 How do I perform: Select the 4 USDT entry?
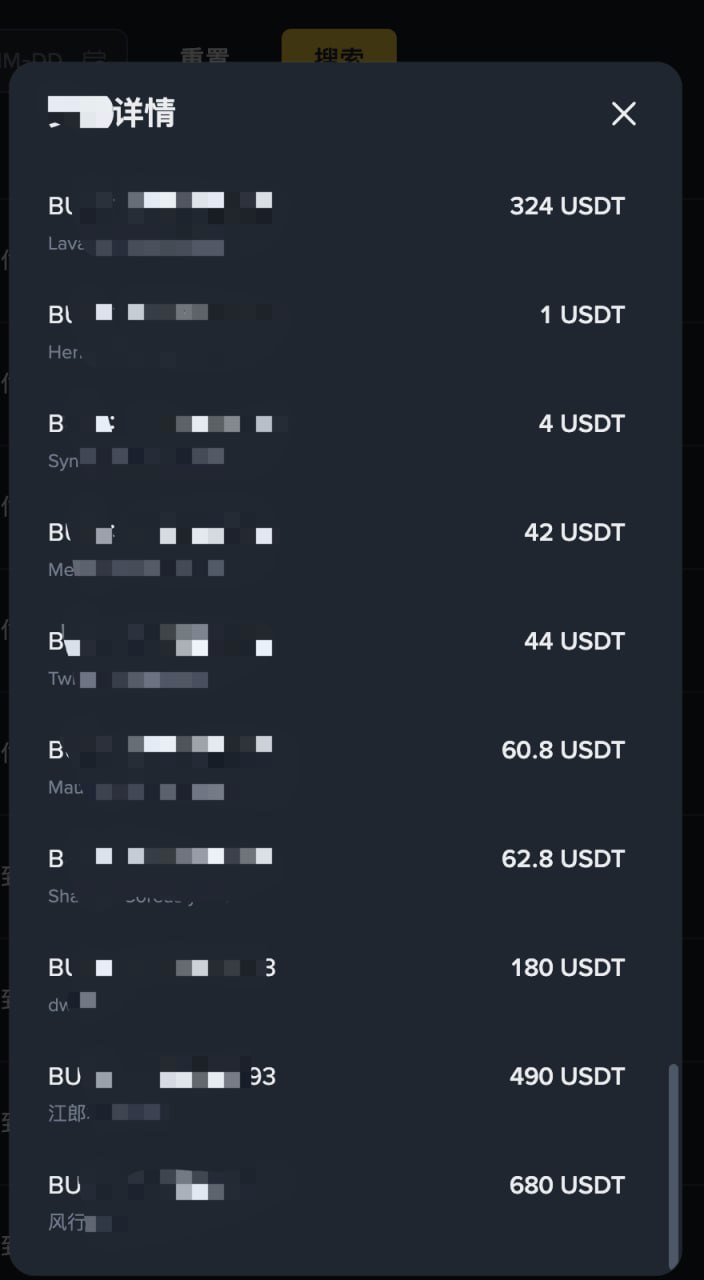336,442
